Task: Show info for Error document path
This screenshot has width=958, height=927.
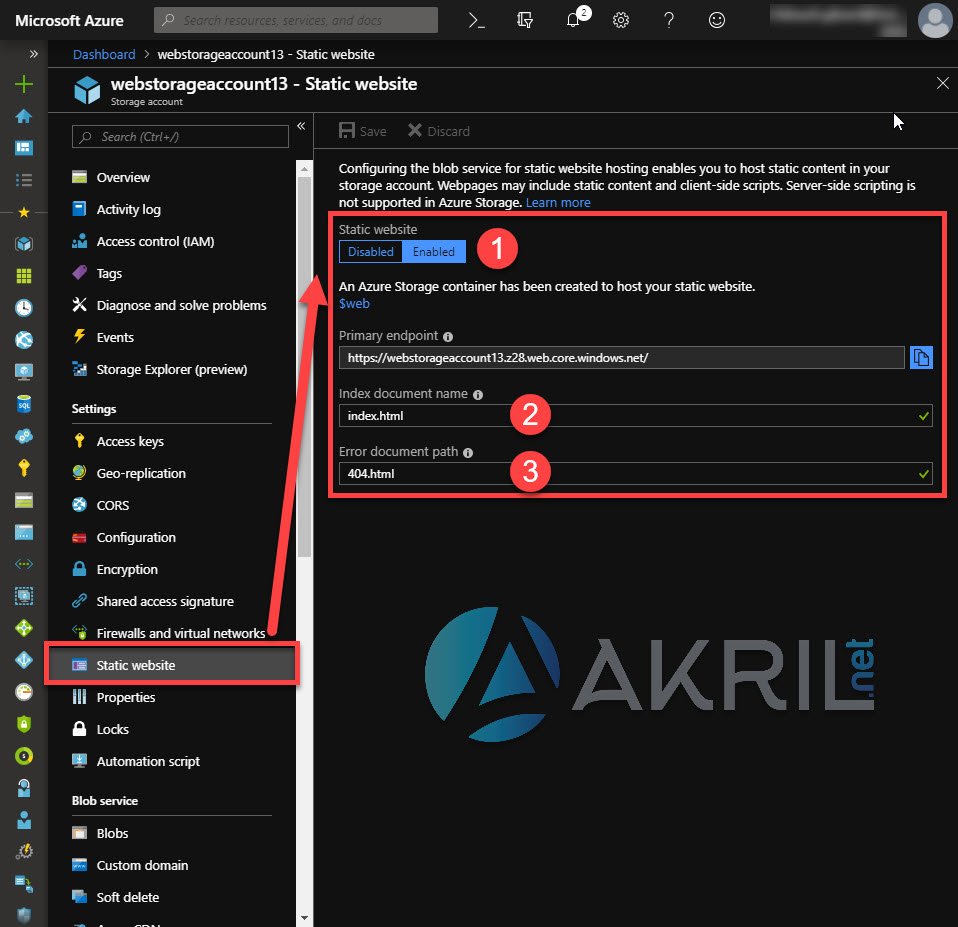Action: [x=468, y=453]
